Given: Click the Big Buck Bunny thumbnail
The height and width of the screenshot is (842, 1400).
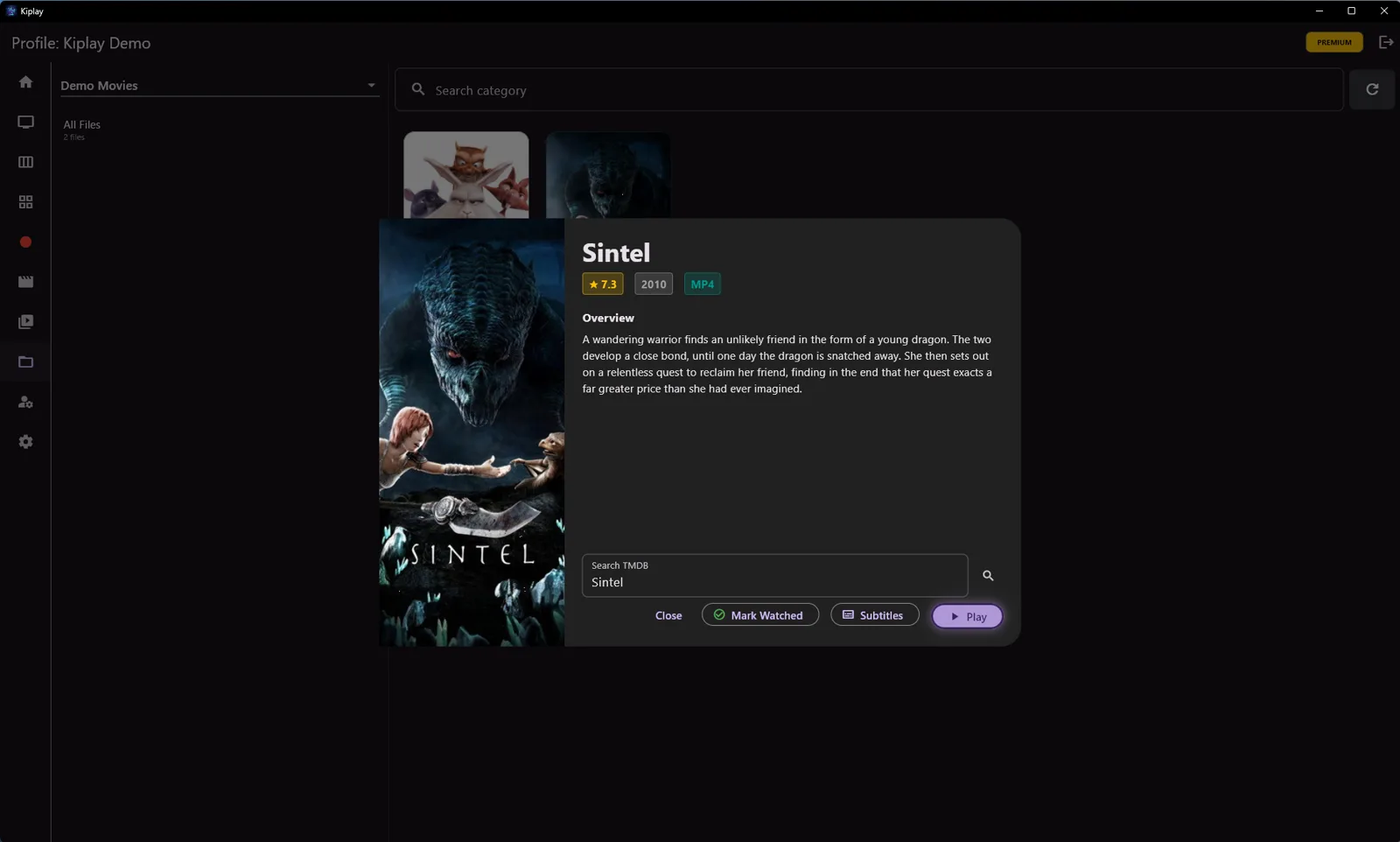Looking at the screenshot, I should (x=466, y=175).
